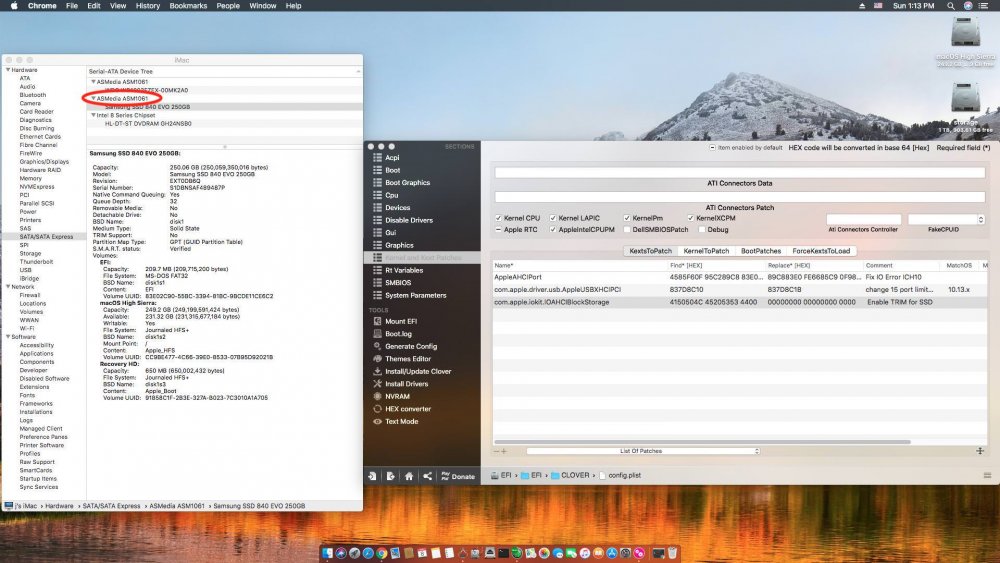
Task: Toggle the Apple RTC checkbox
Action: pos(498,230)
